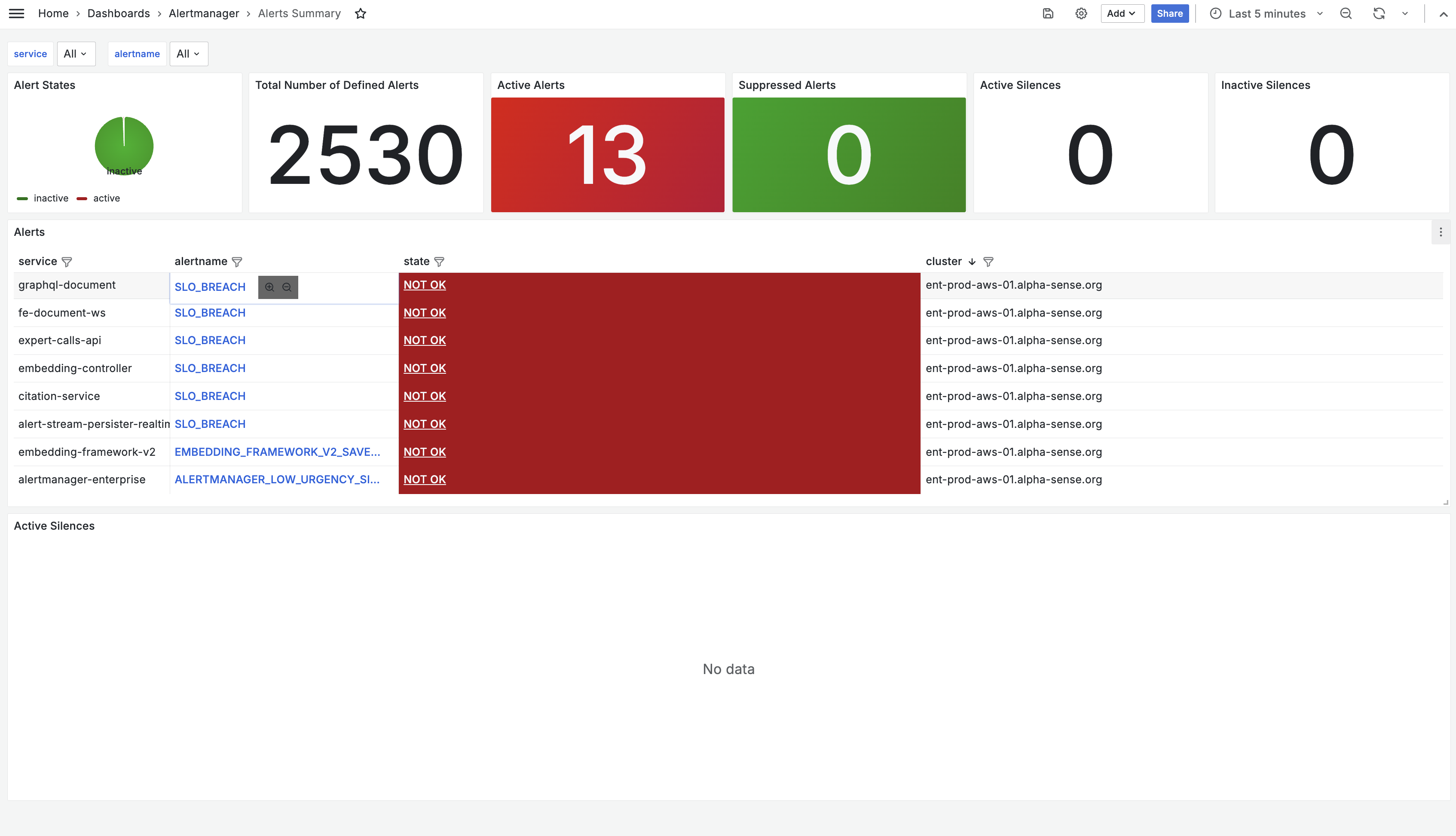This screenshot has height=836, width=1456.
Task: Open the service variable All dropdown
Action: tap(76, 53)
